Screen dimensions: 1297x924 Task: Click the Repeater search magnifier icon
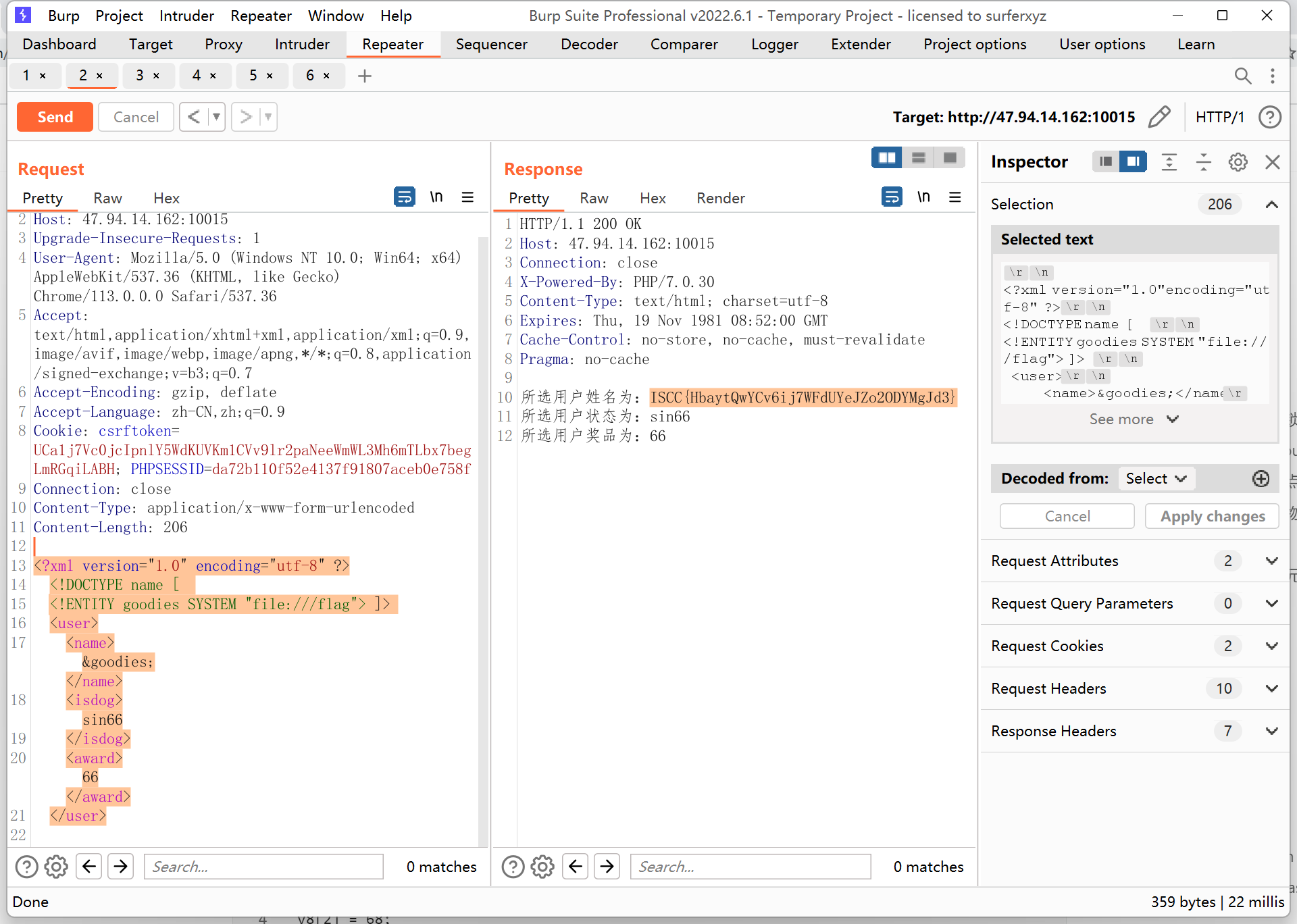(1242, 76)
